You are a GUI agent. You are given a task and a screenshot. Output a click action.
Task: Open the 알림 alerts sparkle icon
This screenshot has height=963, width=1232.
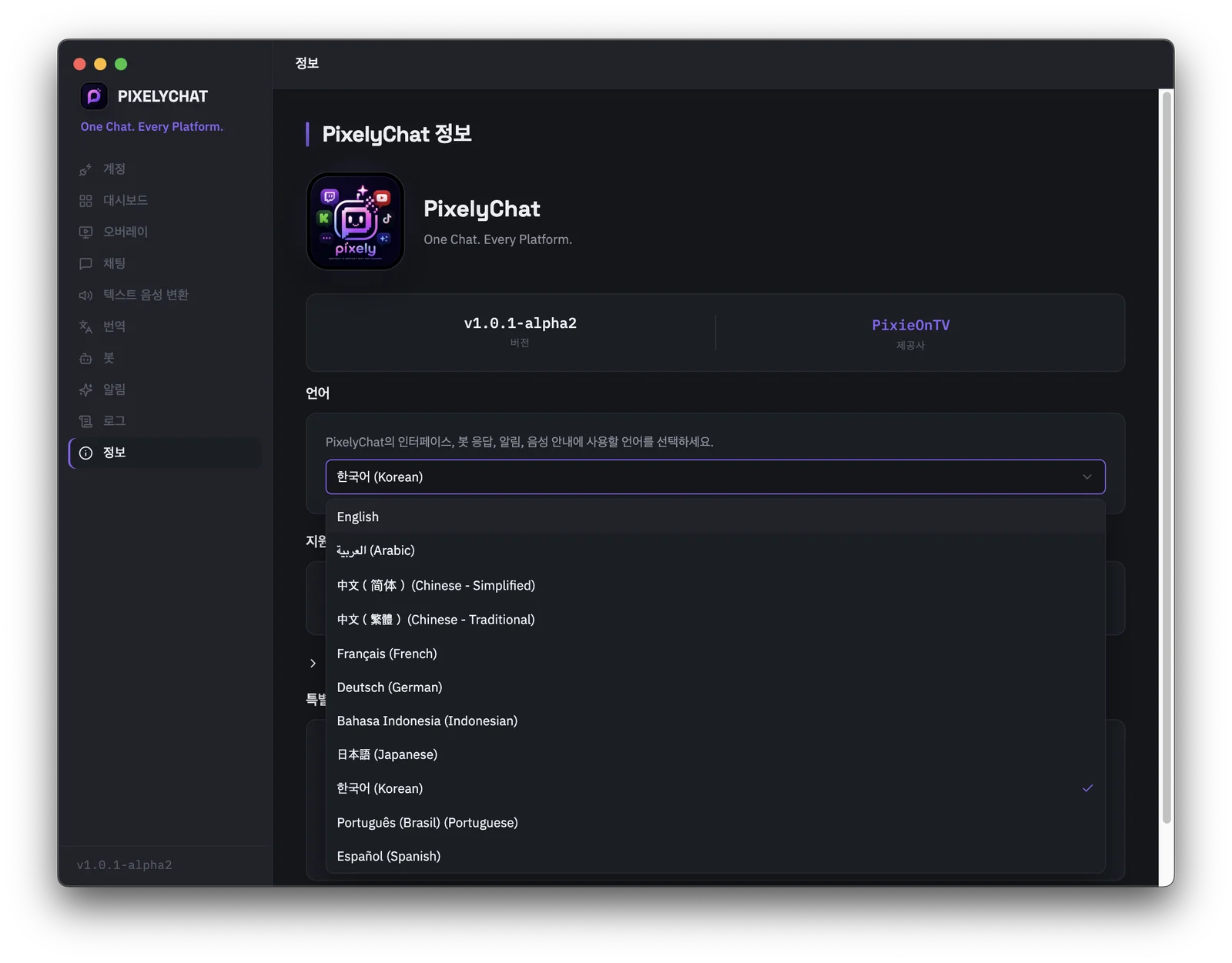tap(85, 390)
